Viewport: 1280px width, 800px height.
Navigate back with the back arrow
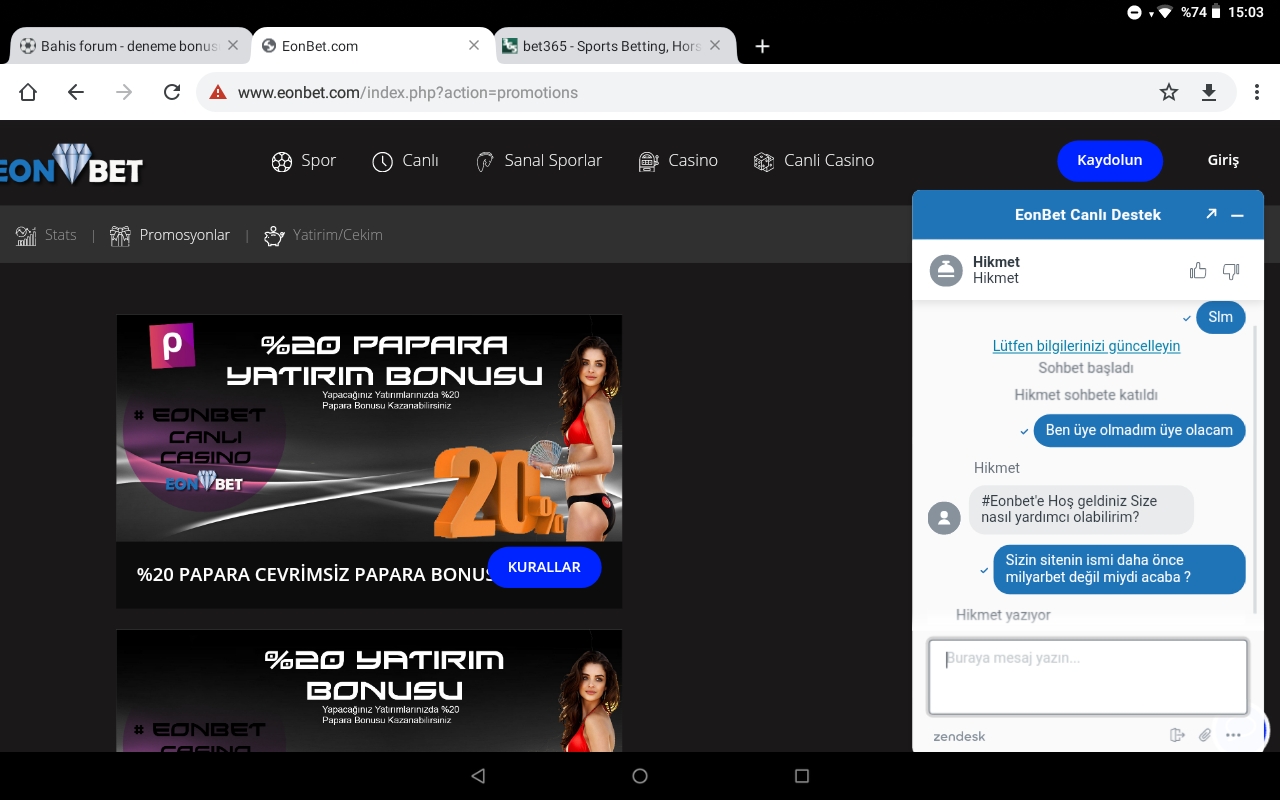[x=76, y=92]
